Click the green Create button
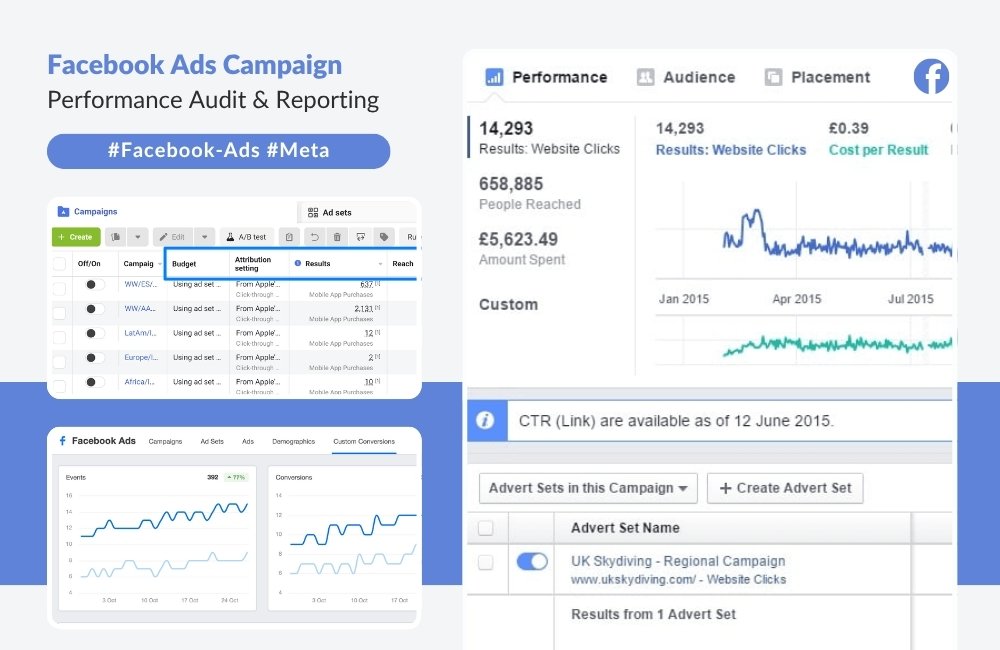This screenshot has height=650, width=1000. 76,237
